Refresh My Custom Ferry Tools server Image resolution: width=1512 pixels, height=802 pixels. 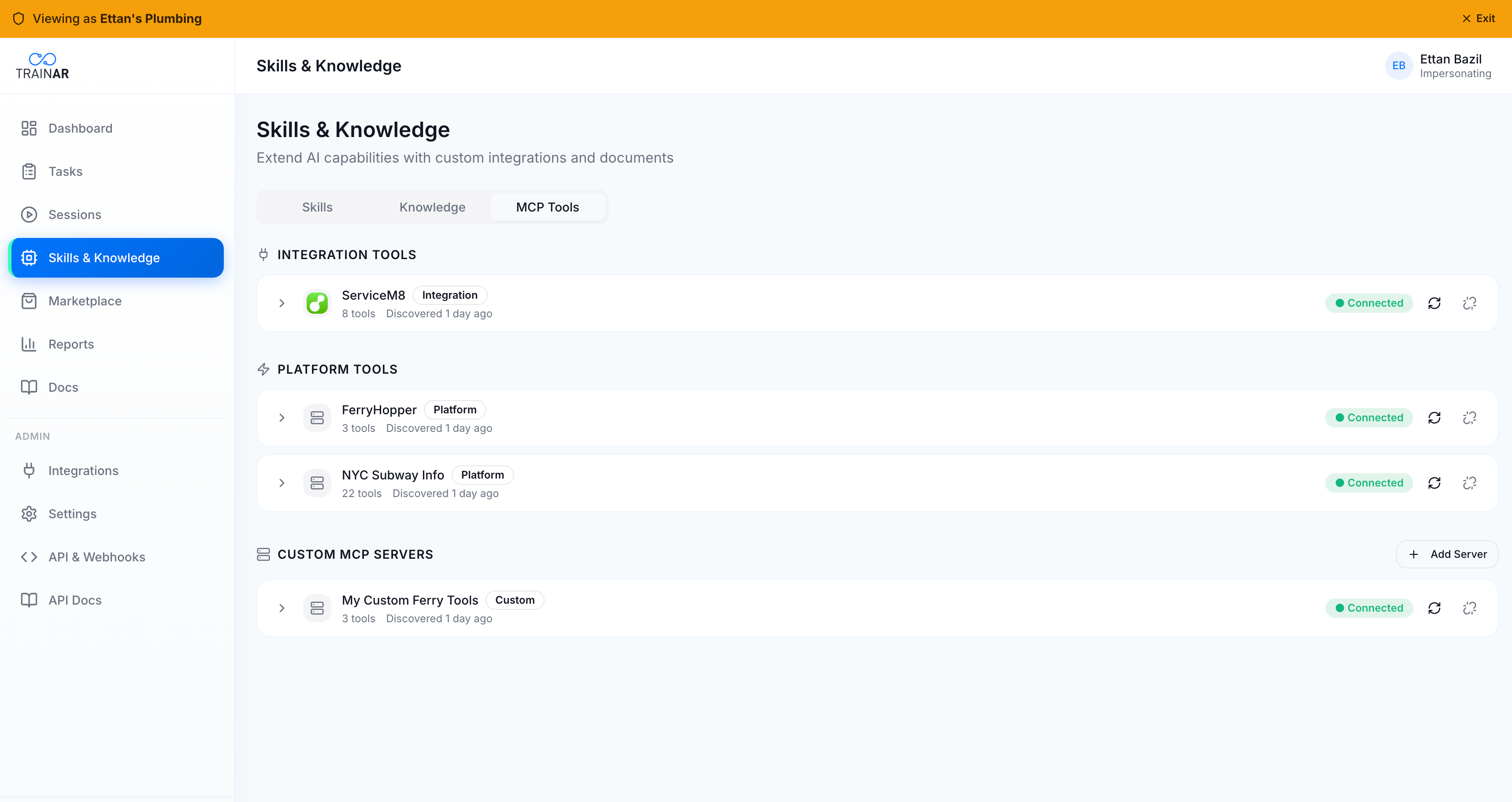(x=1434, y=608)
